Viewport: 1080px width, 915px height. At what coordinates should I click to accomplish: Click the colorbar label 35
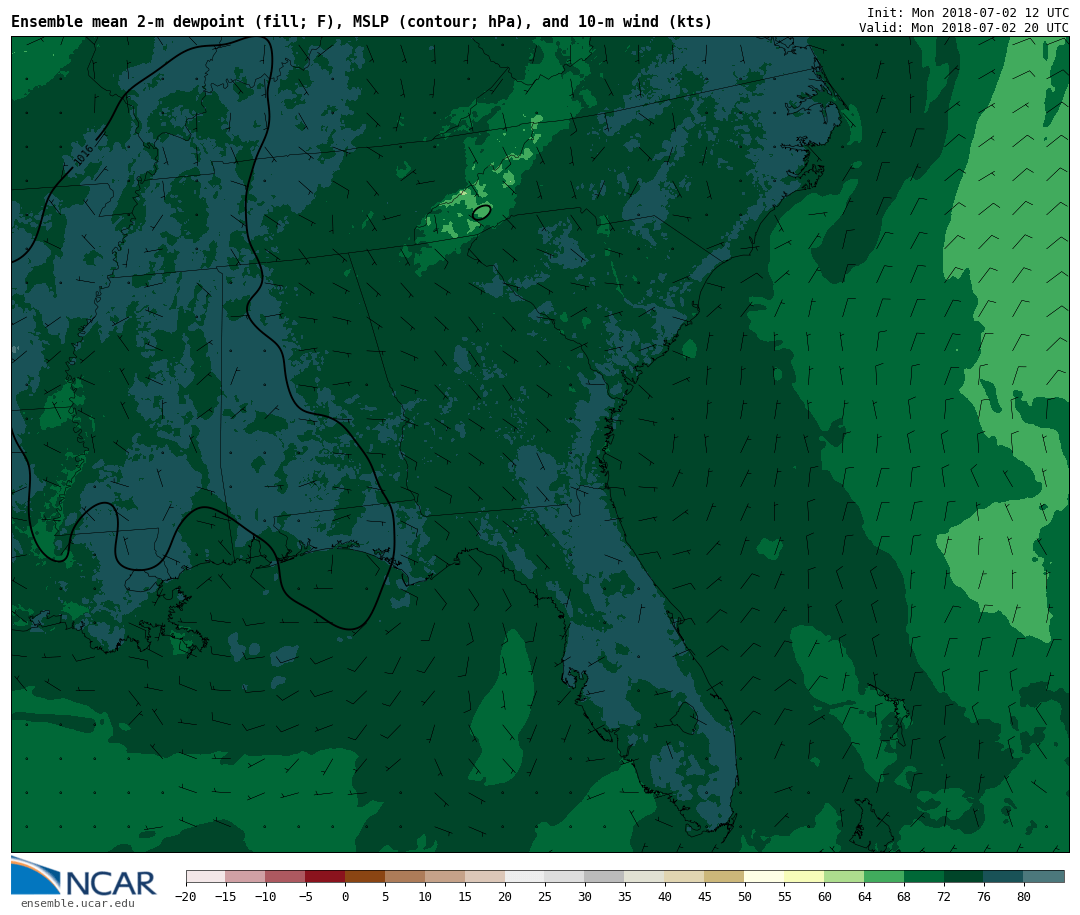coord(625,896)
